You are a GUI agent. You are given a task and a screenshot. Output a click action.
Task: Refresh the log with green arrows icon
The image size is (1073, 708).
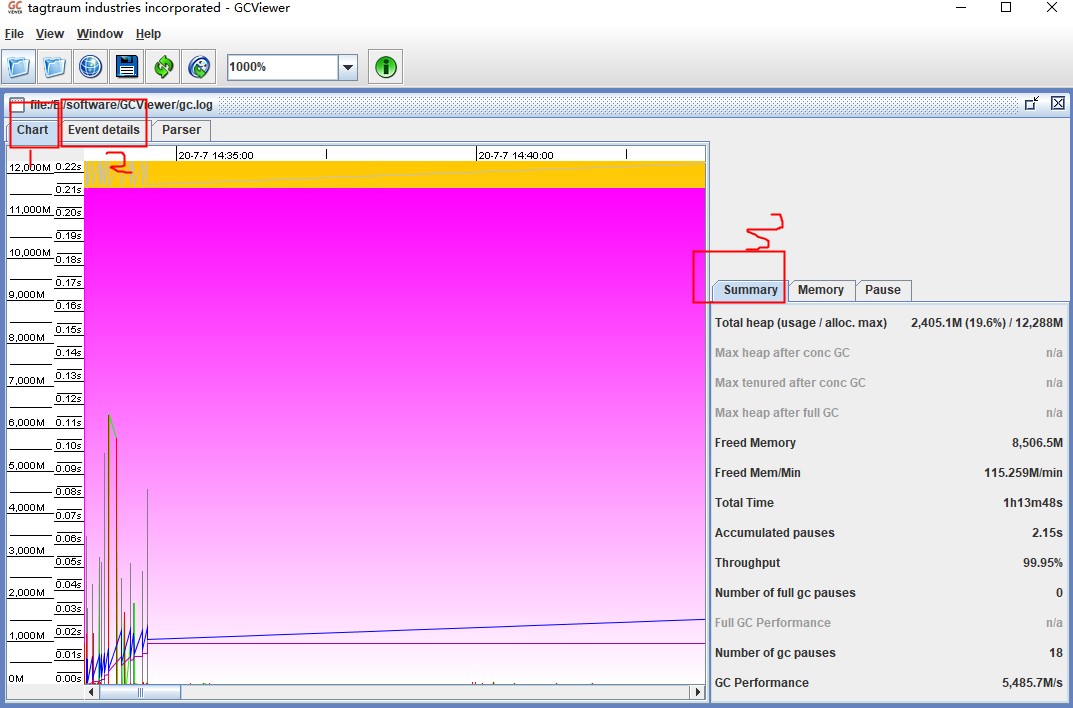pos(163,67)
